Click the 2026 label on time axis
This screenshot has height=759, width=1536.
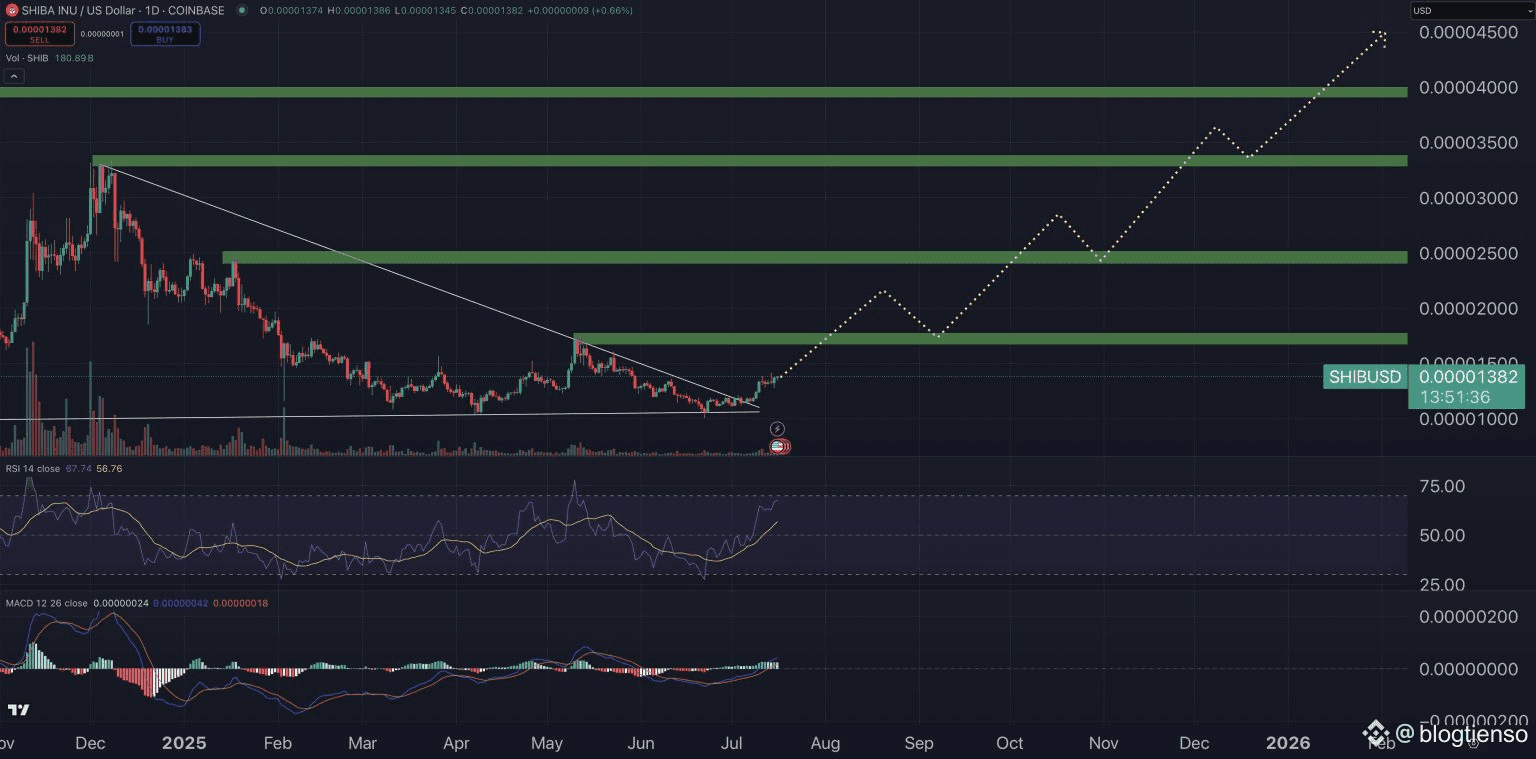tap(1288, 743)
